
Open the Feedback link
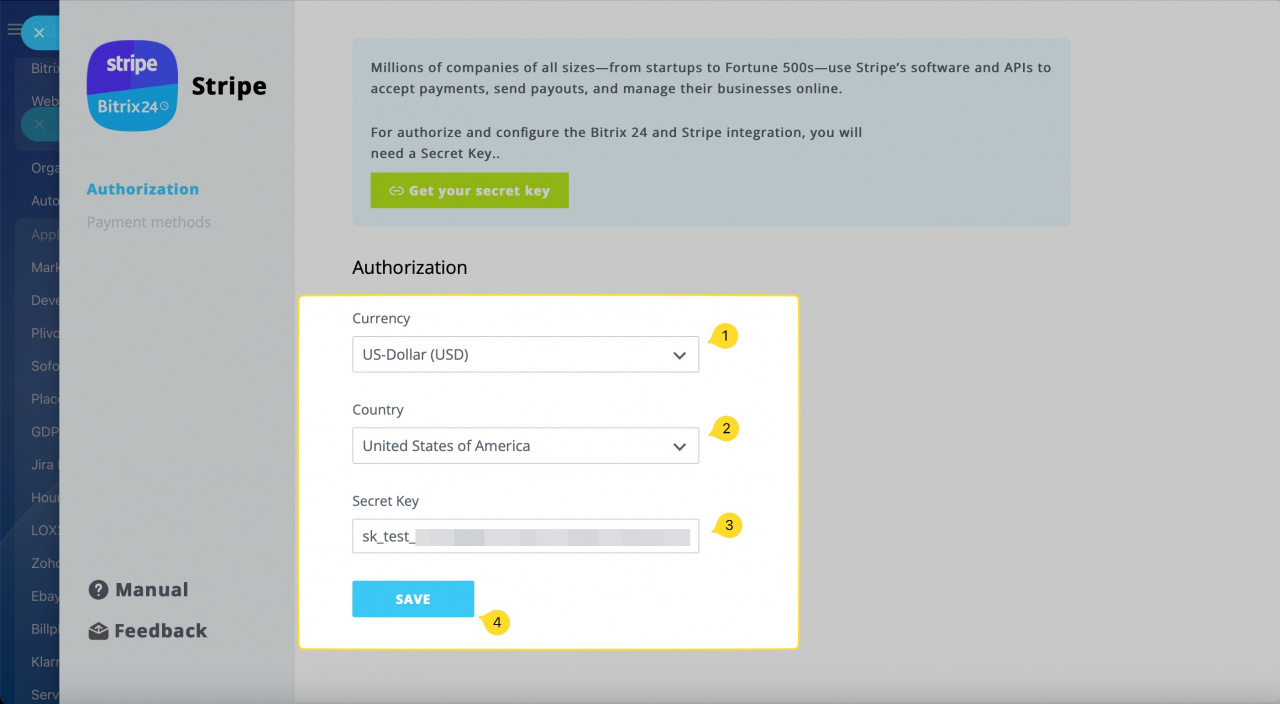click(x=161, y=631)
